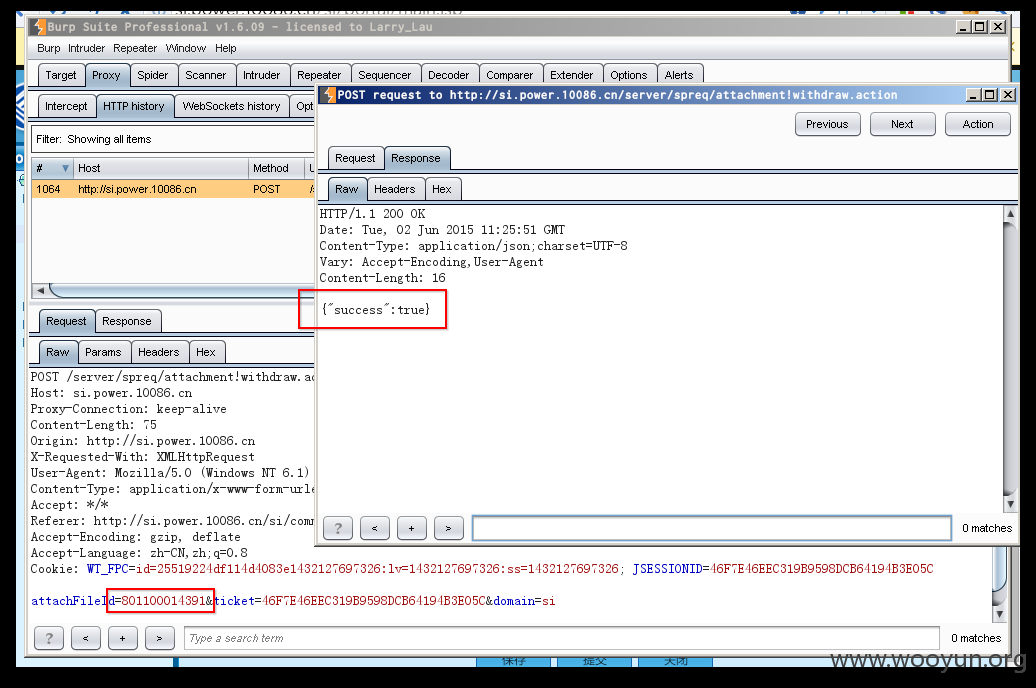Click the + button in popup search bar
Image resolution: width=1036 pixels, height=688 pixels.
pyautogui.click(x=412, y=528)
